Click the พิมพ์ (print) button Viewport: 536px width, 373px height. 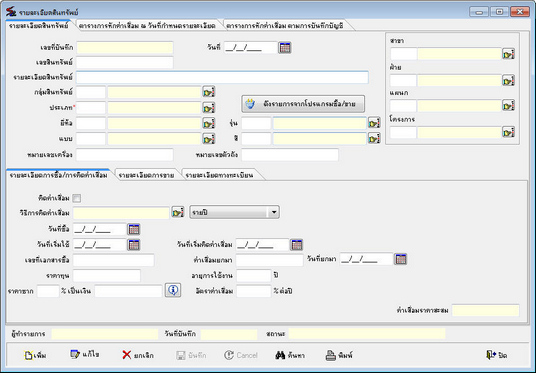(339, 355)
